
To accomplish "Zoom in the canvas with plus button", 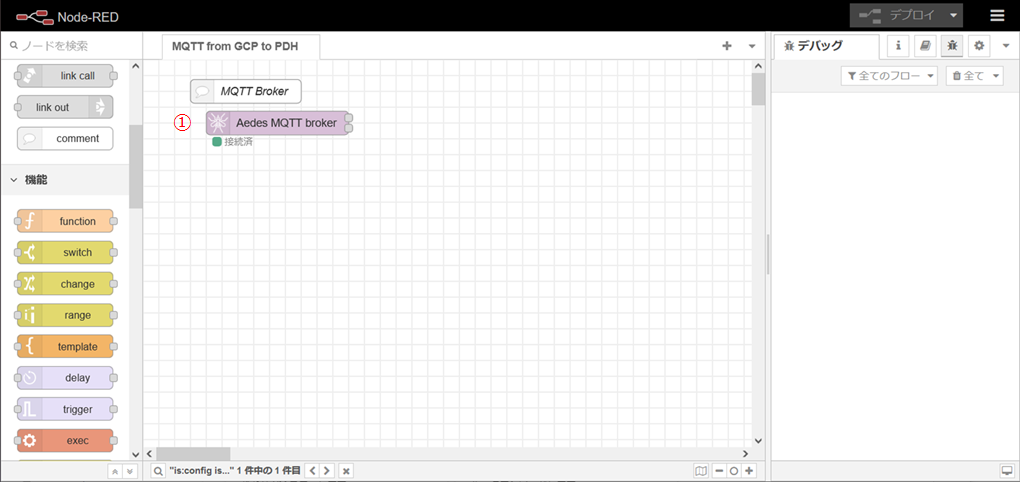I will [x=749, y=470].
